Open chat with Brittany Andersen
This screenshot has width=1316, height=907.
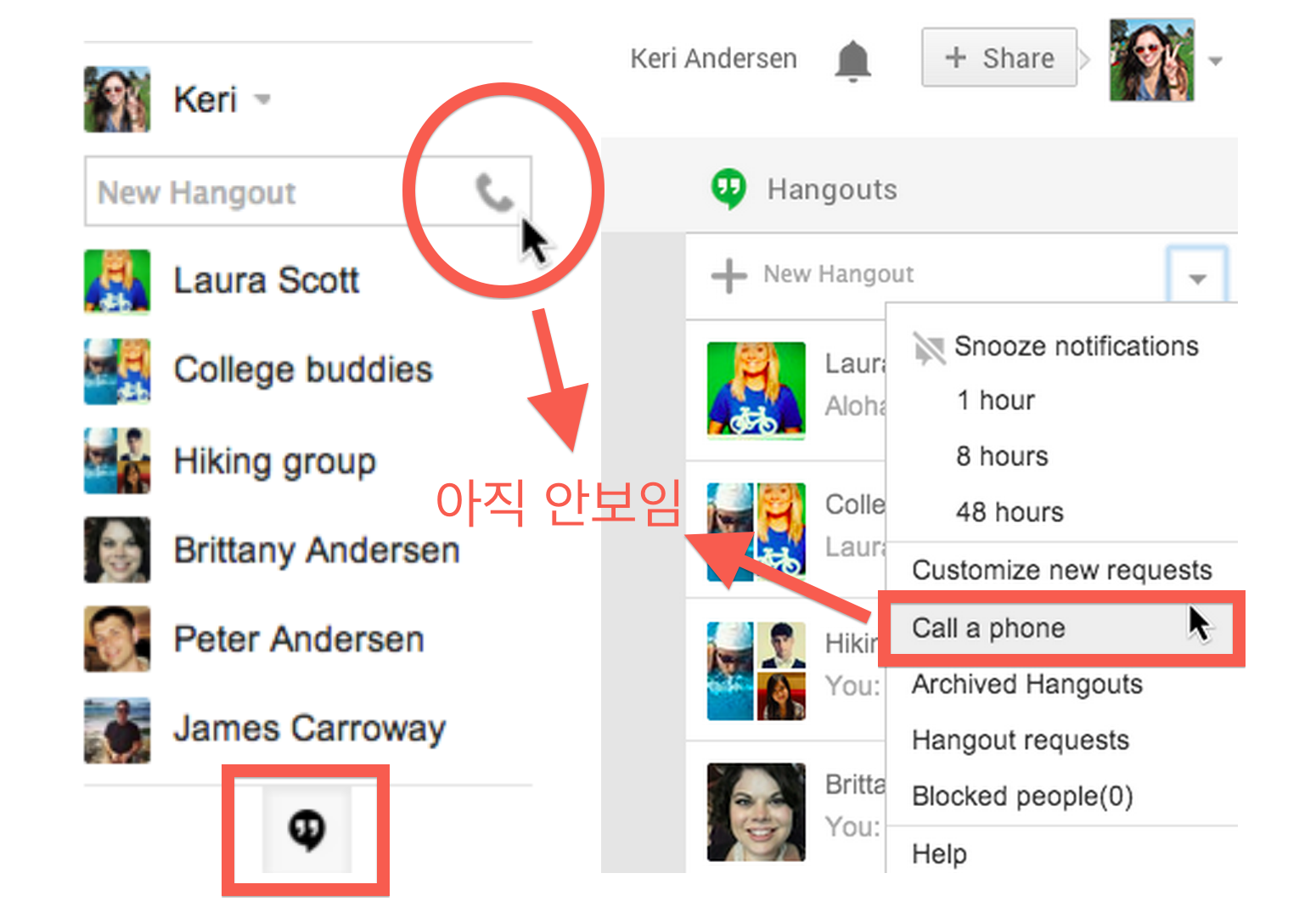(317, 550)
